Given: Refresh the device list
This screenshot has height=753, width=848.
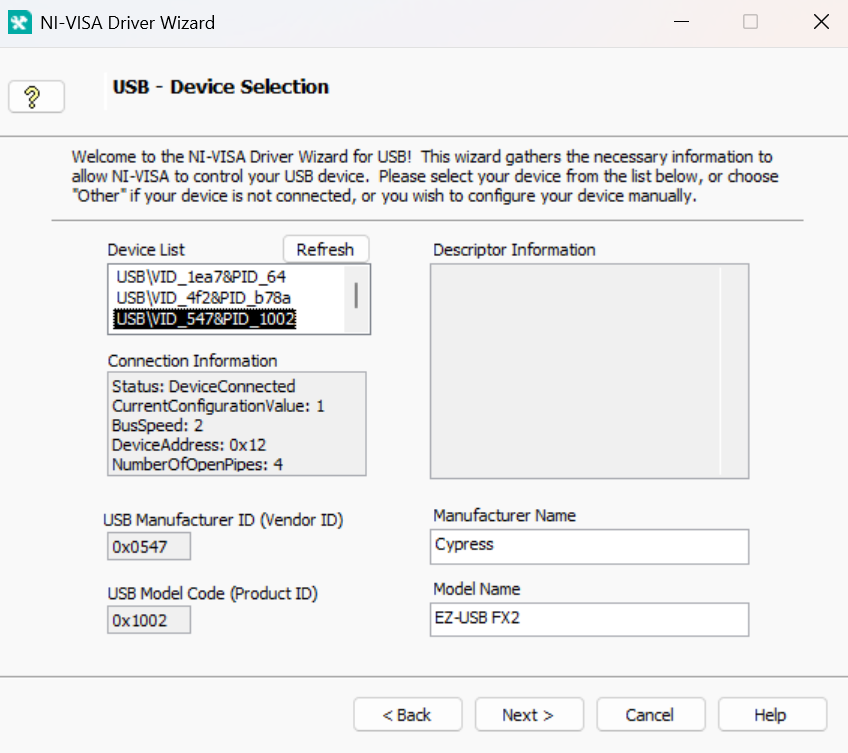Looking at the screenshot, I should point(326,249).
